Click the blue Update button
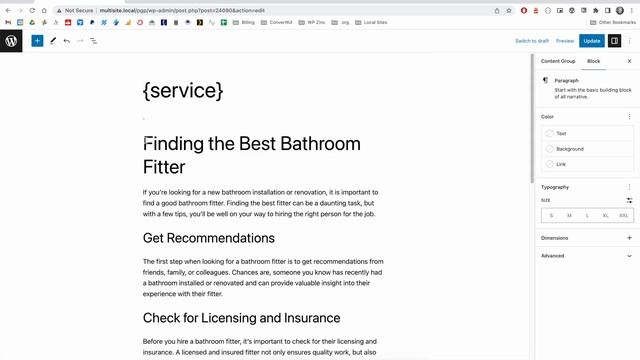 point(592,41)
